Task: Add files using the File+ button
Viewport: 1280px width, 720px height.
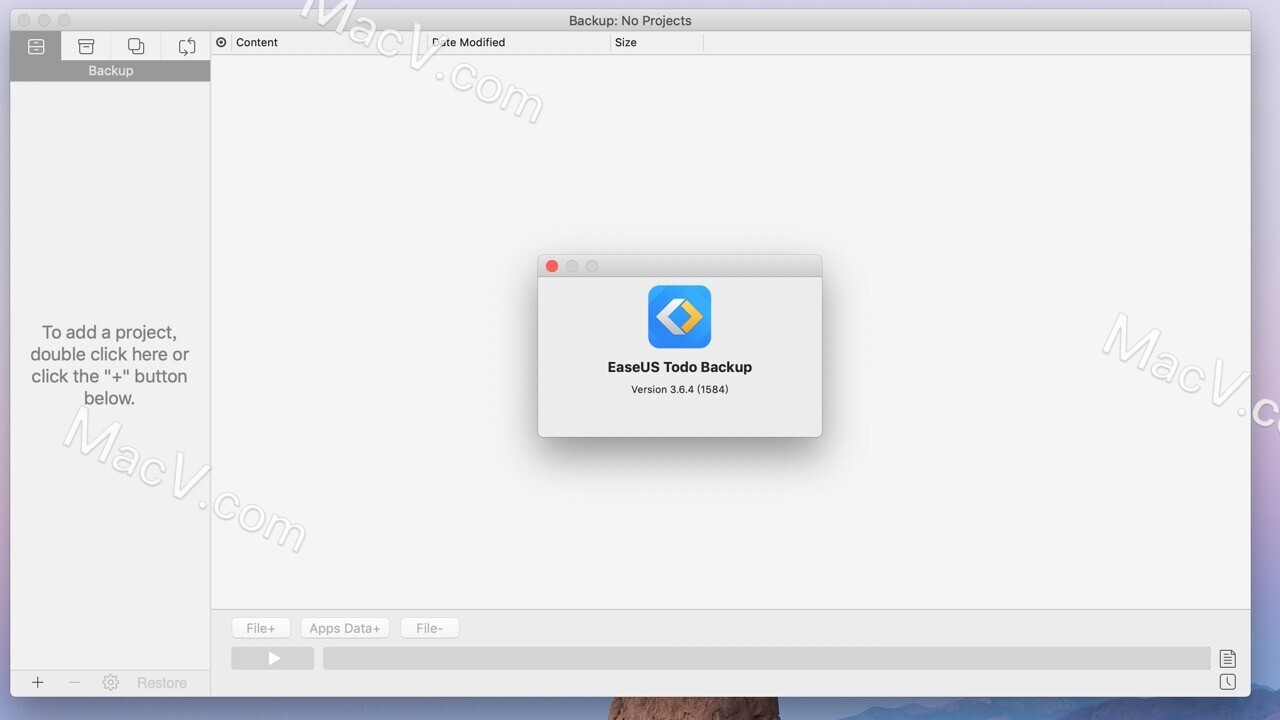Action: pyautogui.click(x=260, y=628)
